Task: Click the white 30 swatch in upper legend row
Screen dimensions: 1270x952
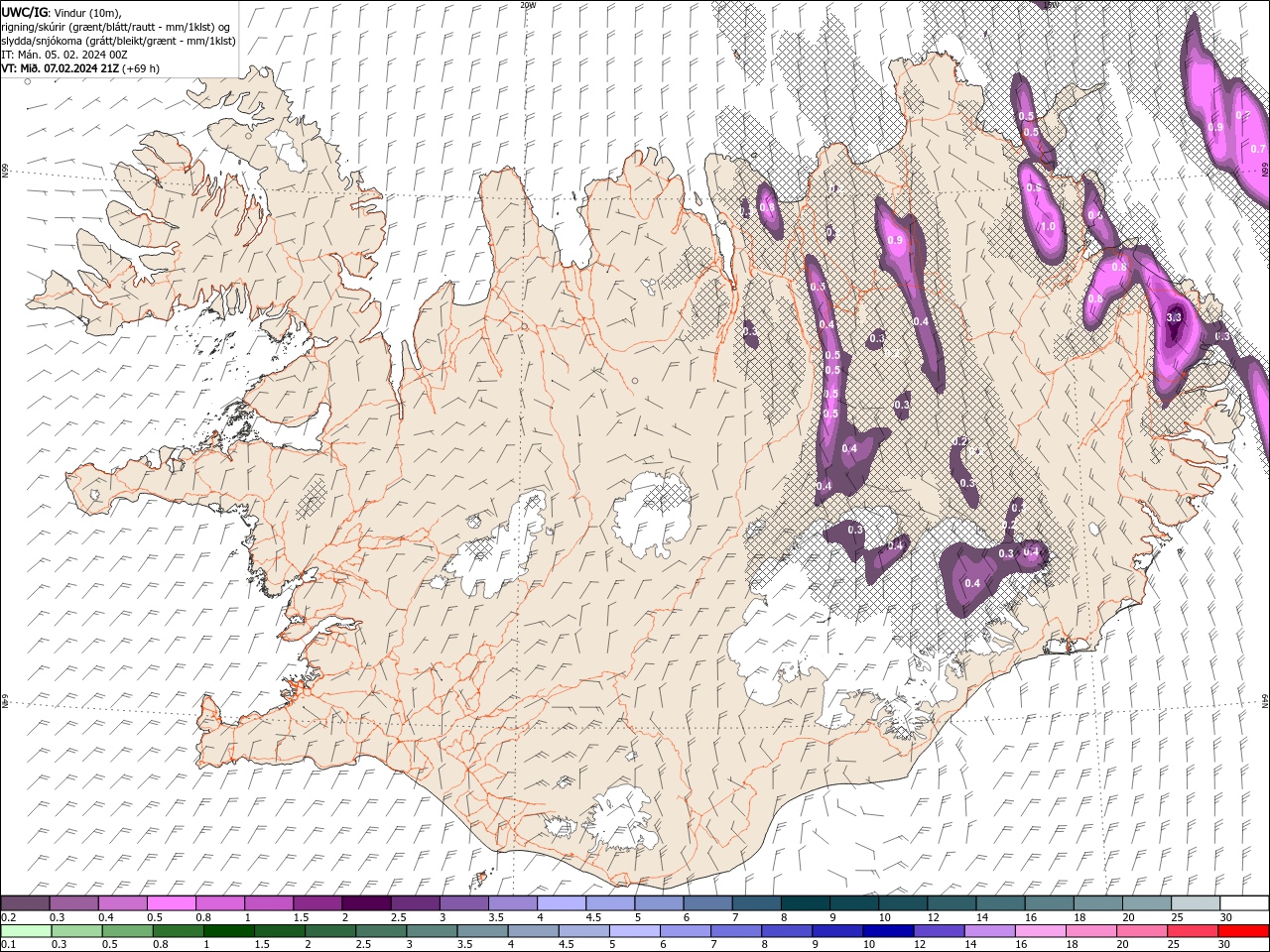Action: (x=1245, y=903)
